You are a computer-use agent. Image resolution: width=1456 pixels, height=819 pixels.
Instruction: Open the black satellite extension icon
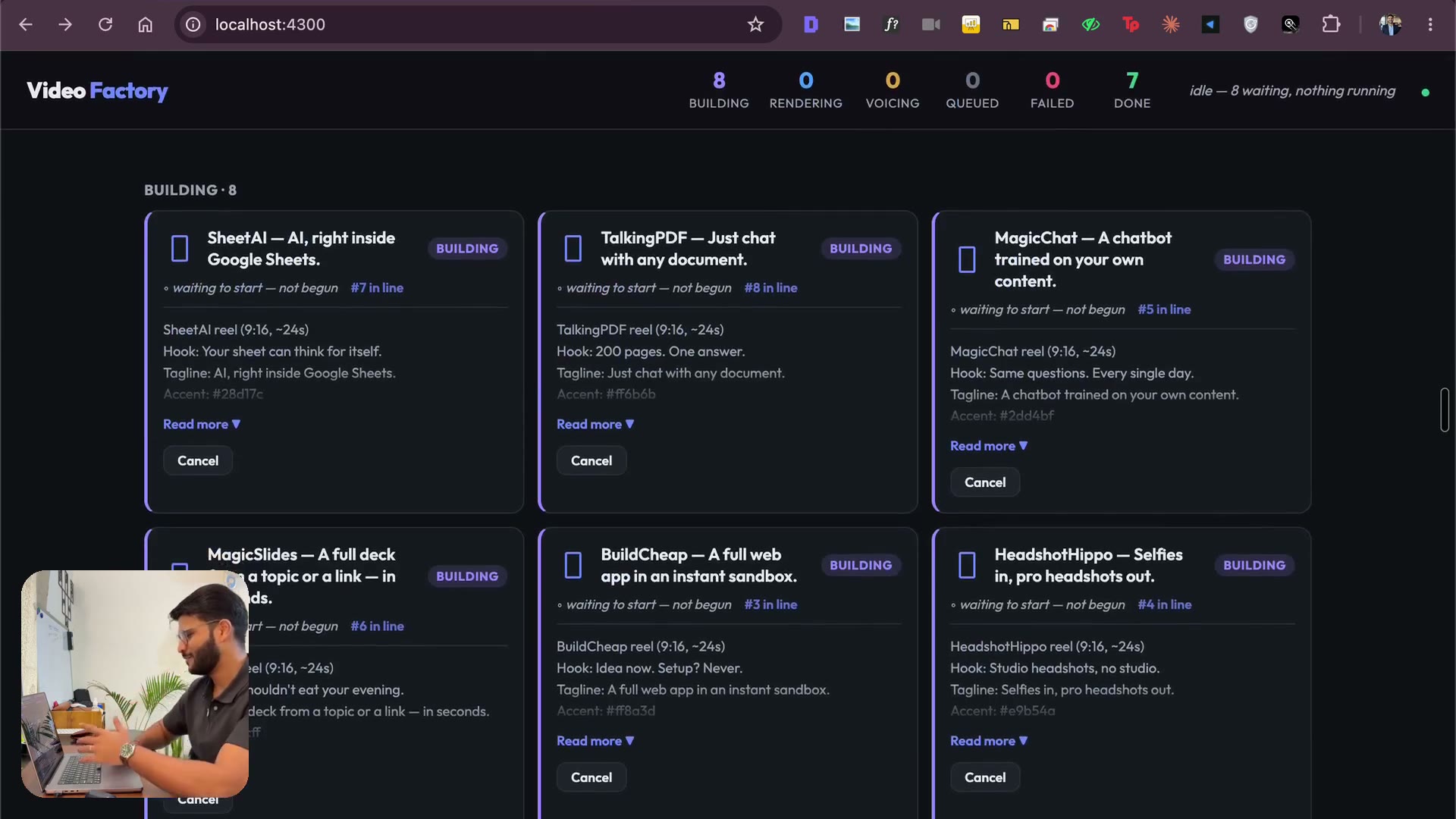pos(1291,24)
